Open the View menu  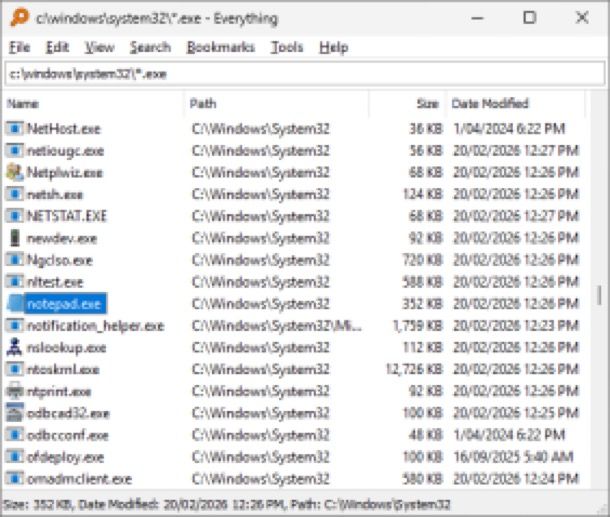(100, 47)
